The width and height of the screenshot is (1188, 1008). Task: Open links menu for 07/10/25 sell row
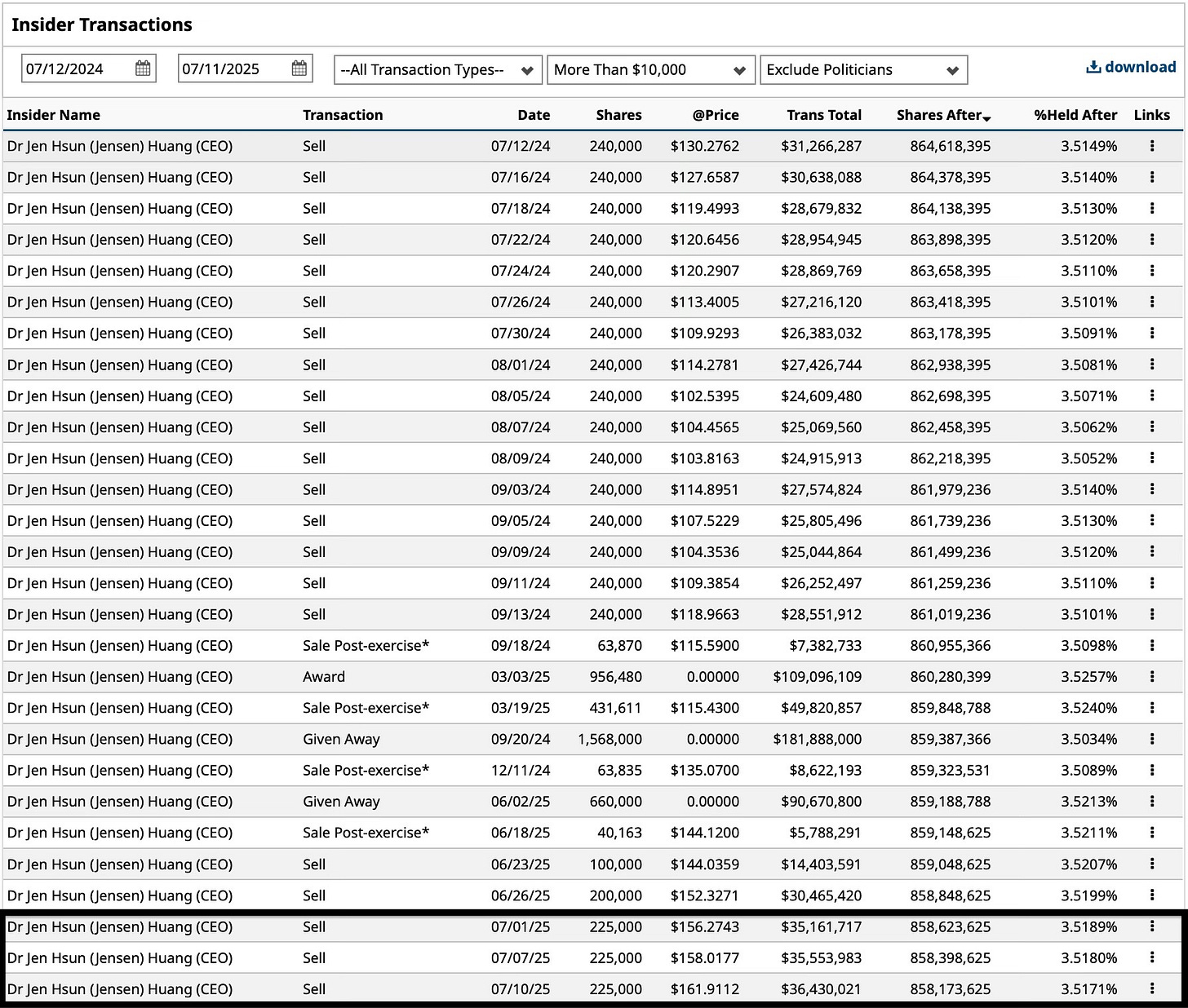[x=1152, y=988]
